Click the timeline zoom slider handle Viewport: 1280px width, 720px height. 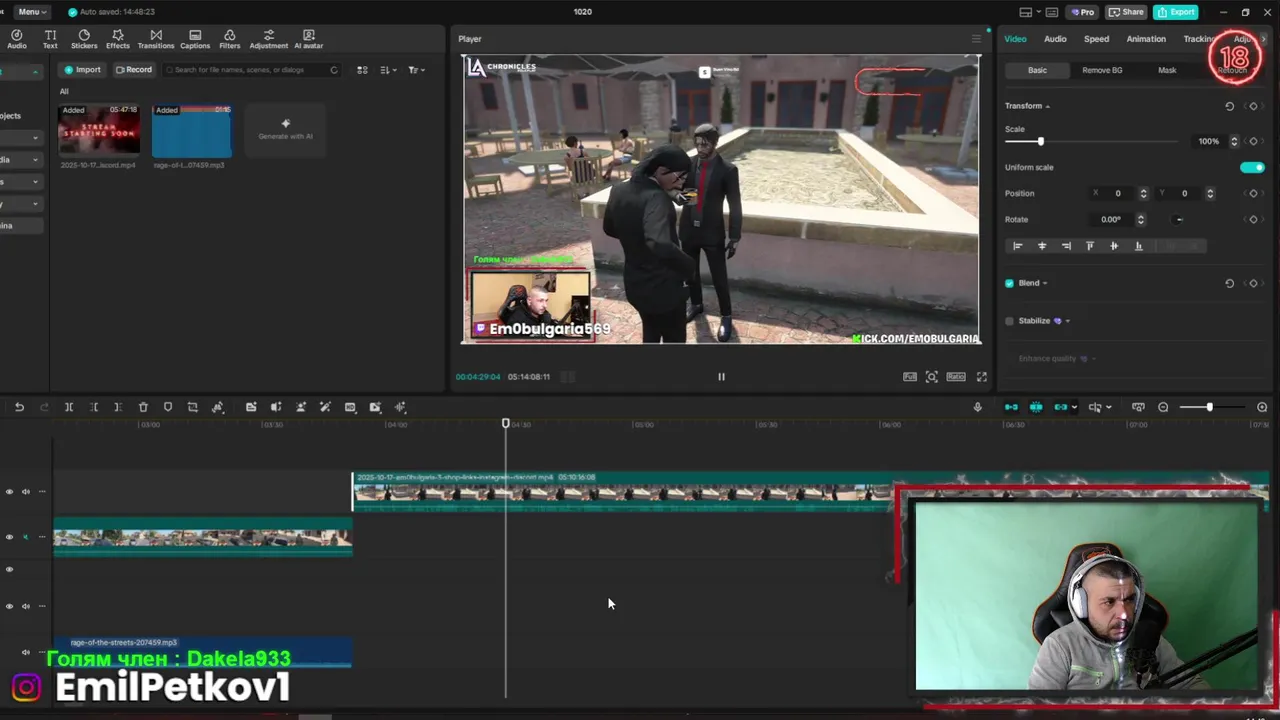1209,407
